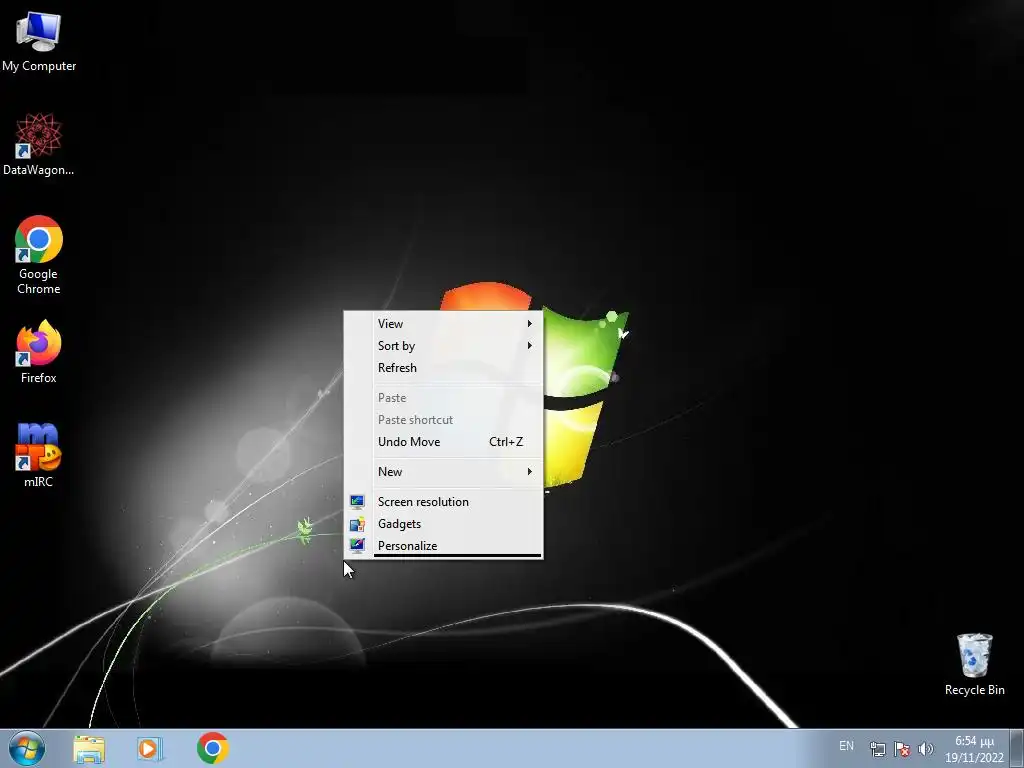
Task: Select the Google Chrome desktop shortcut
Action: pos(39,255)
